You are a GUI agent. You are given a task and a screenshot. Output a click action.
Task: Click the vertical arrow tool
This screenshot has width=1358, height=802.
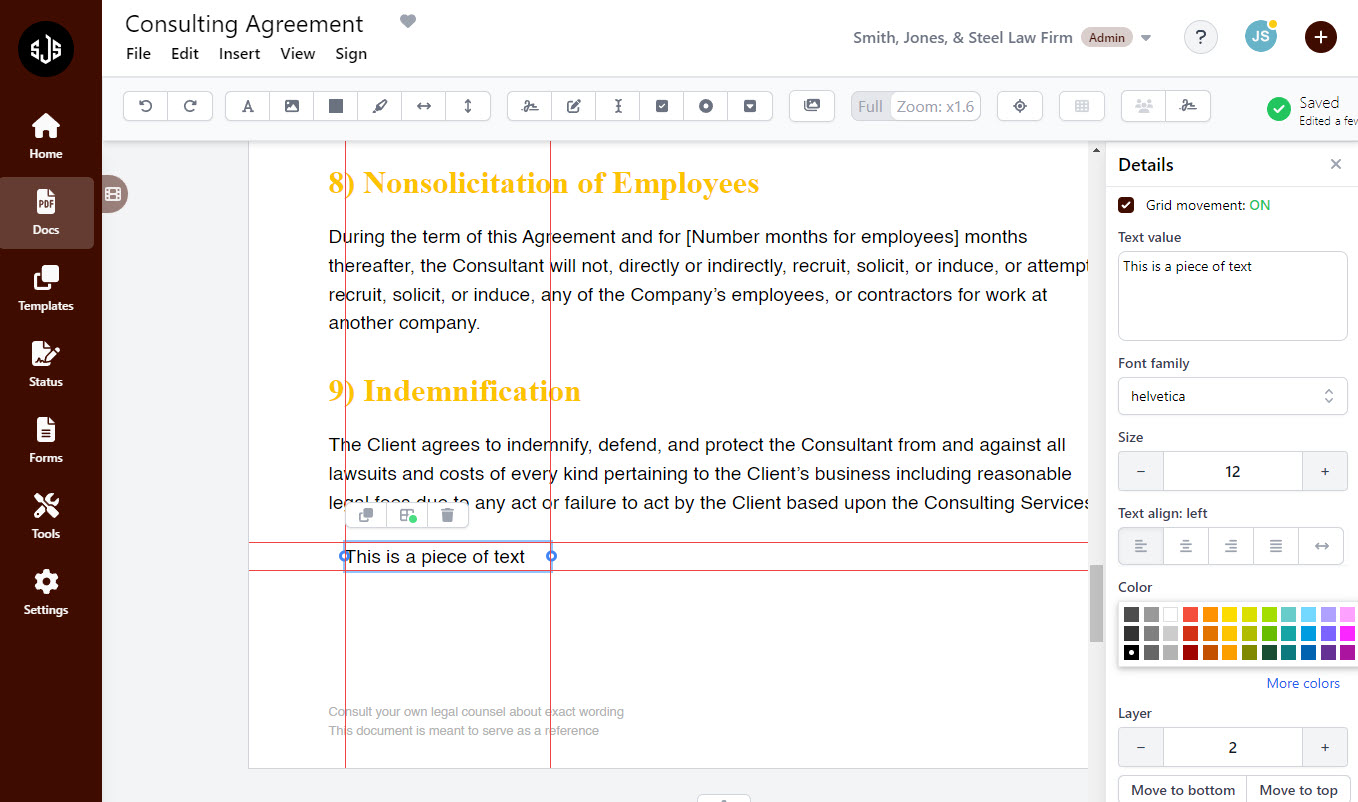(468, 106)
